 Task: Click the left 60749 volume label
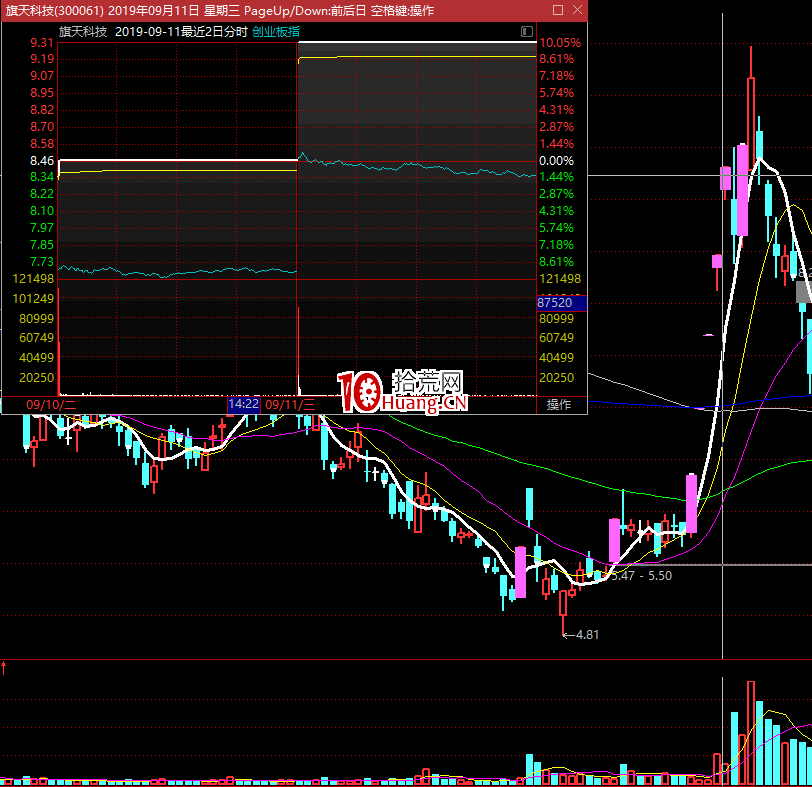tap(36, 338)
